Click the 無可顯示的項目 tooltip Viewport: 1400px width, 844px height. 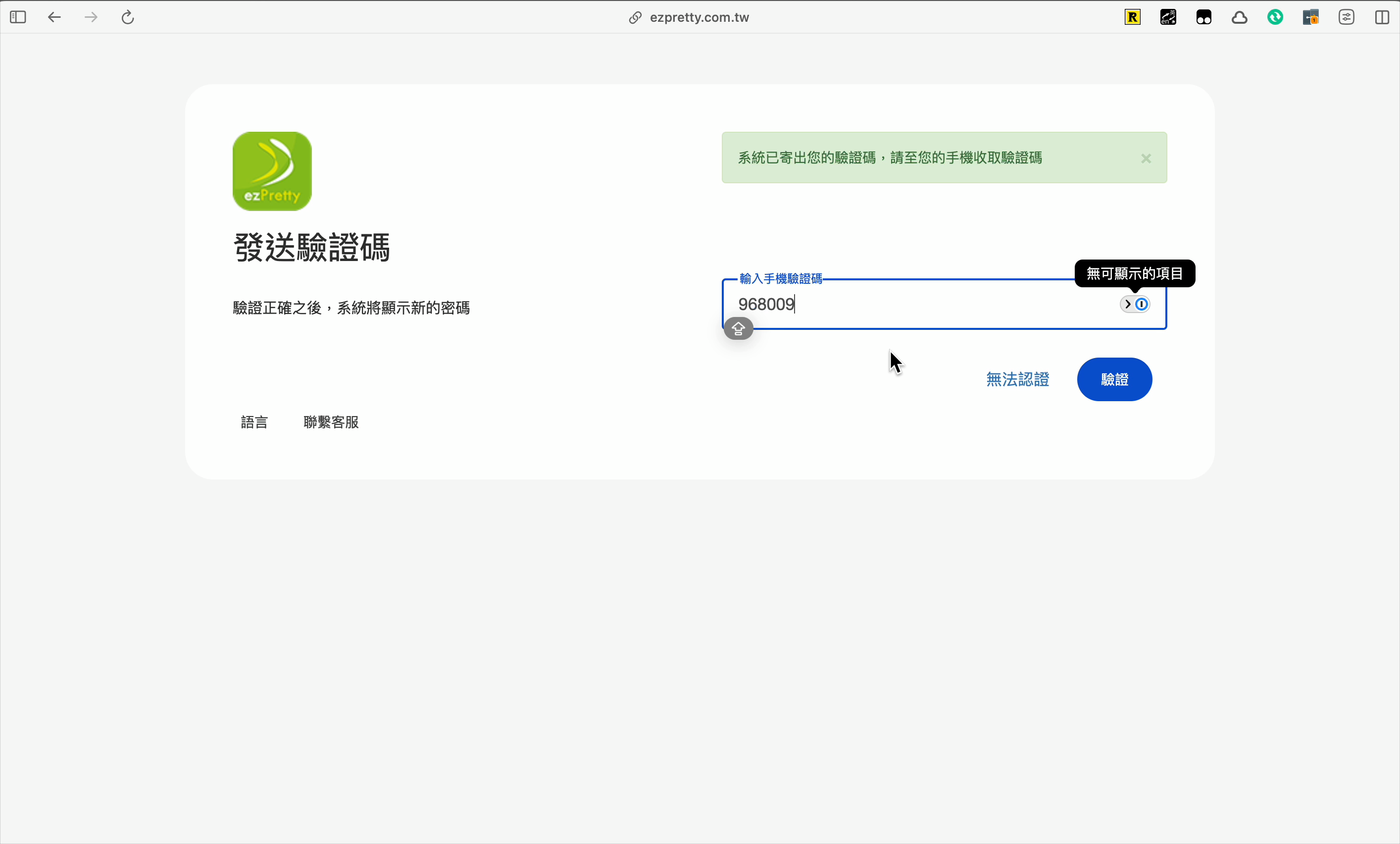pyautogui.click(x=1135, y=273)
